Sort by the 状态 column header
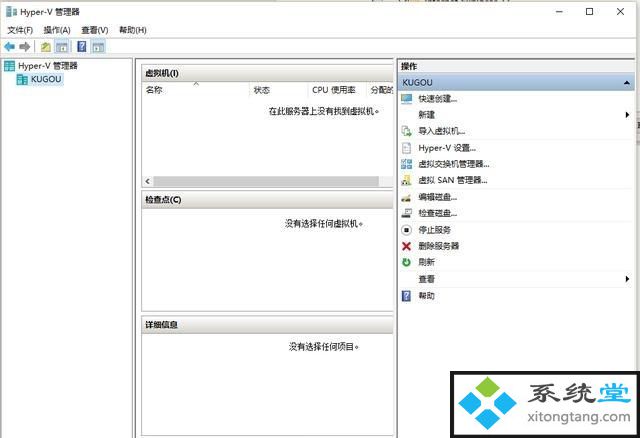The height and width of the screenshot is (438, 640). point(278,90)
